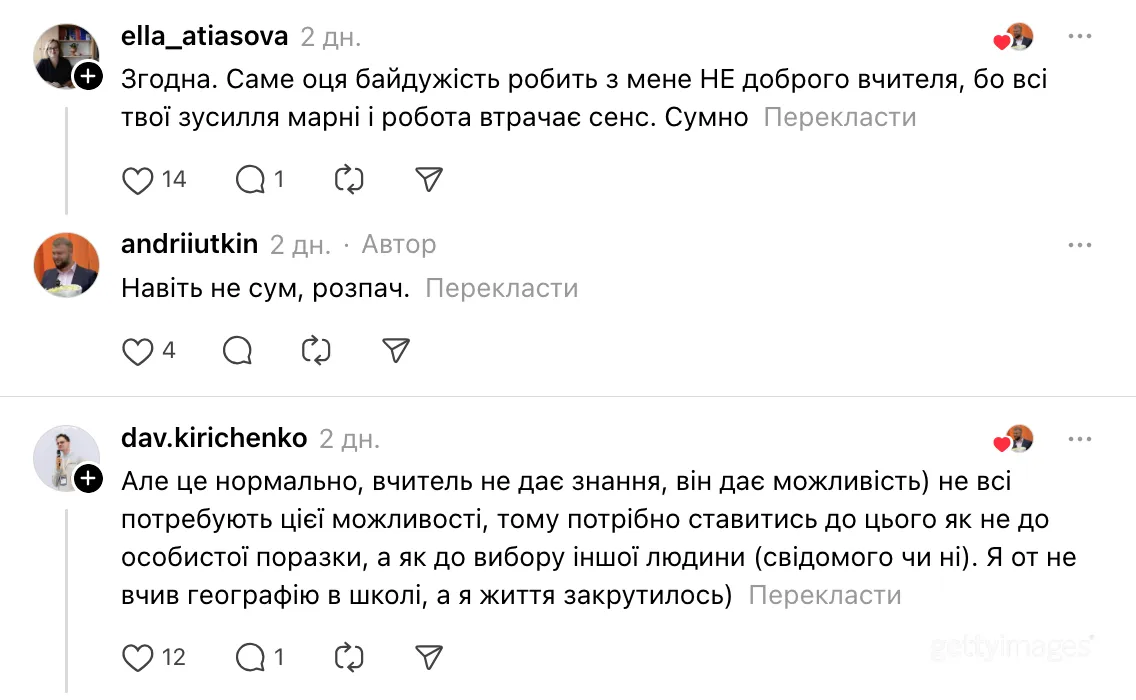Open the three-dot menu on ella_atiasova's comment
Screen dimensions: 1136x700
(x=1079, y=36)
